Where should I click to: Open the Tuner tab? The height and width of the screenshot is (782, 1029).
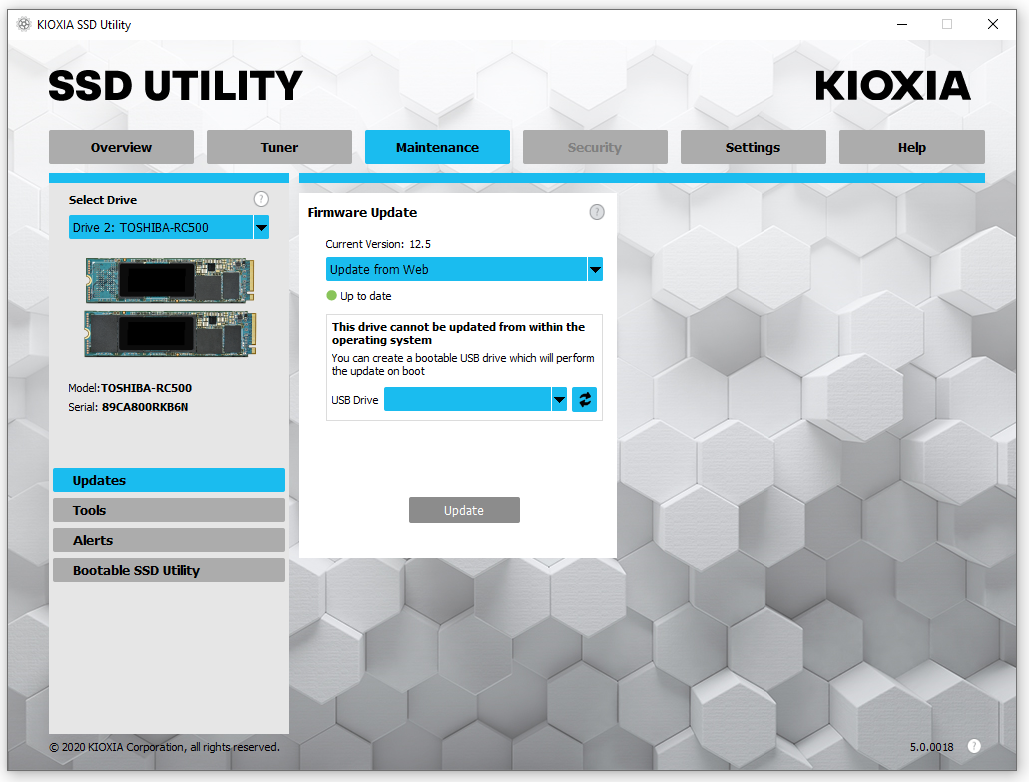pyautogui.click(x=280, y=147)
